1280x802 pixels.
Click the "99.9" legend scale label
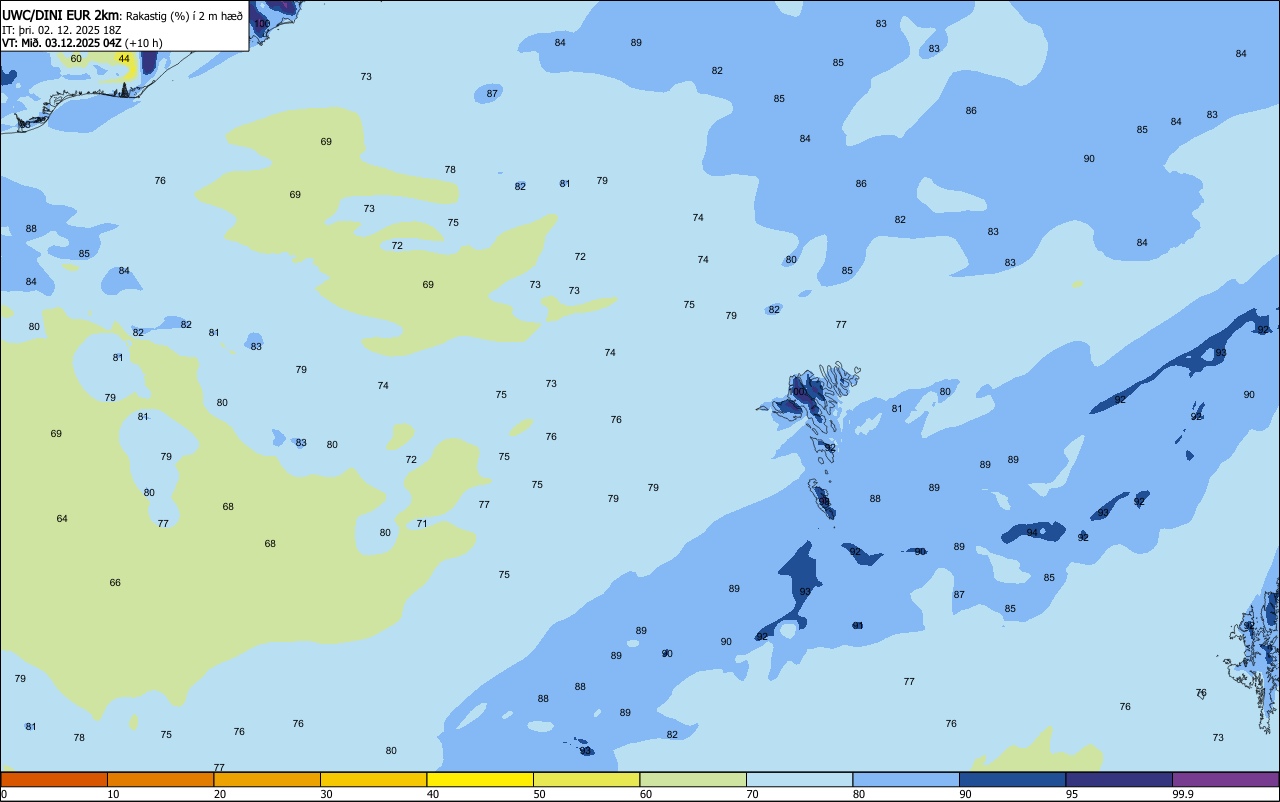[1182, 794]
